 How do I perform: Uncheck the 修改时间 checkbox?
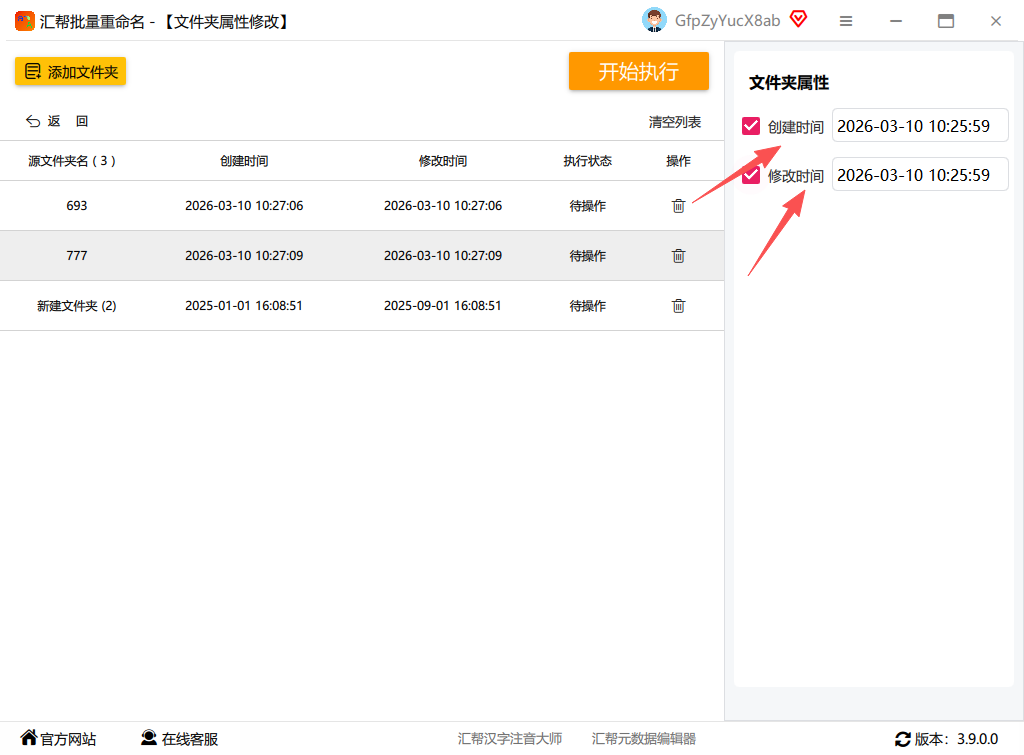click(751, 175)
